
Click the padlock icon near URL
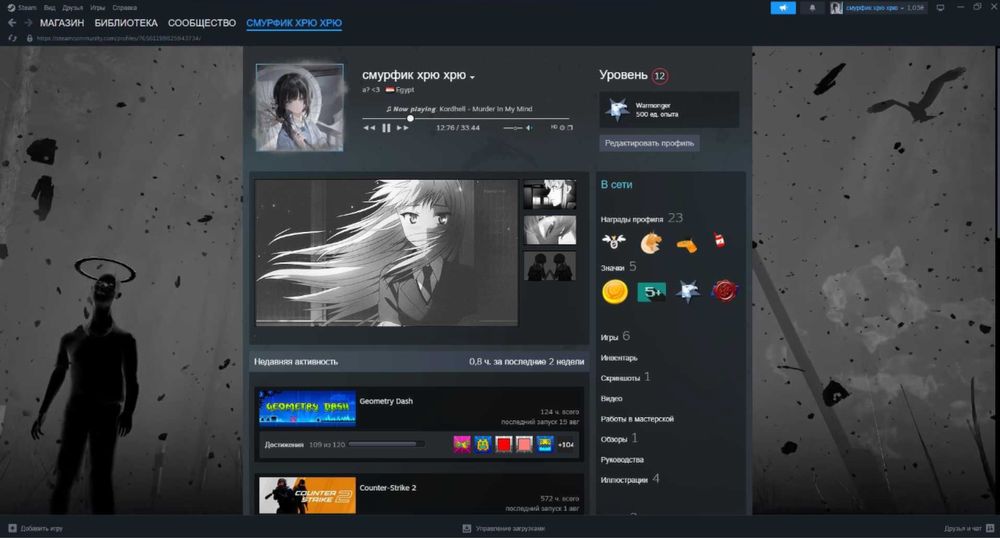[29, 38]
